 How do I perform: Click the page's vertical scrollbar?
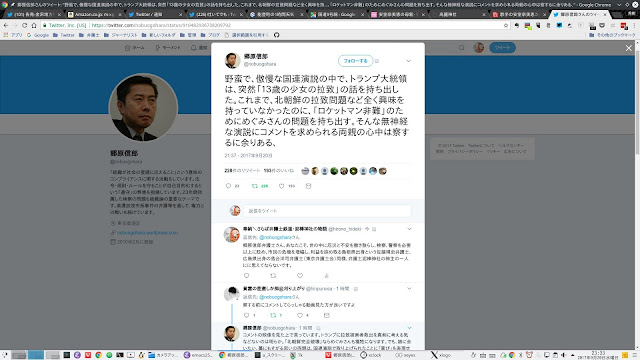tap(637, 102)
